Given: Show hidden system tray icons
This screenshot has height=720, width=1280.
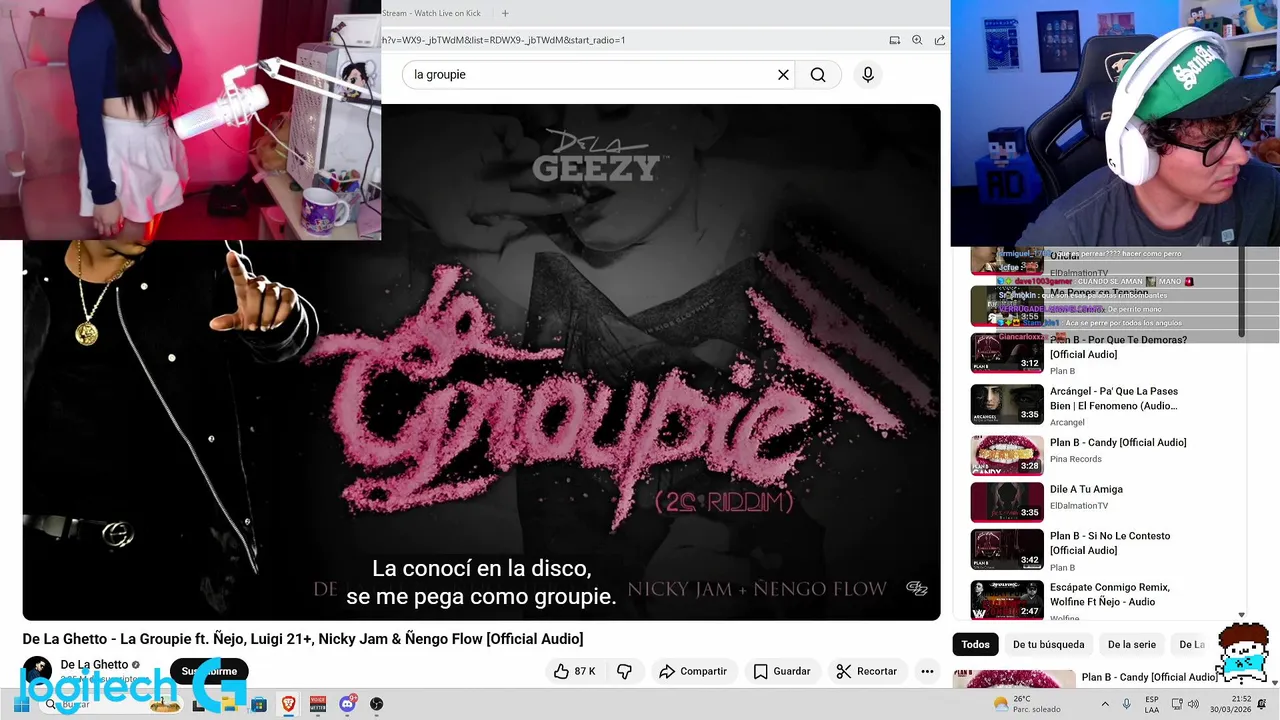Looking at the screenshot, I should pos(1105,704).
